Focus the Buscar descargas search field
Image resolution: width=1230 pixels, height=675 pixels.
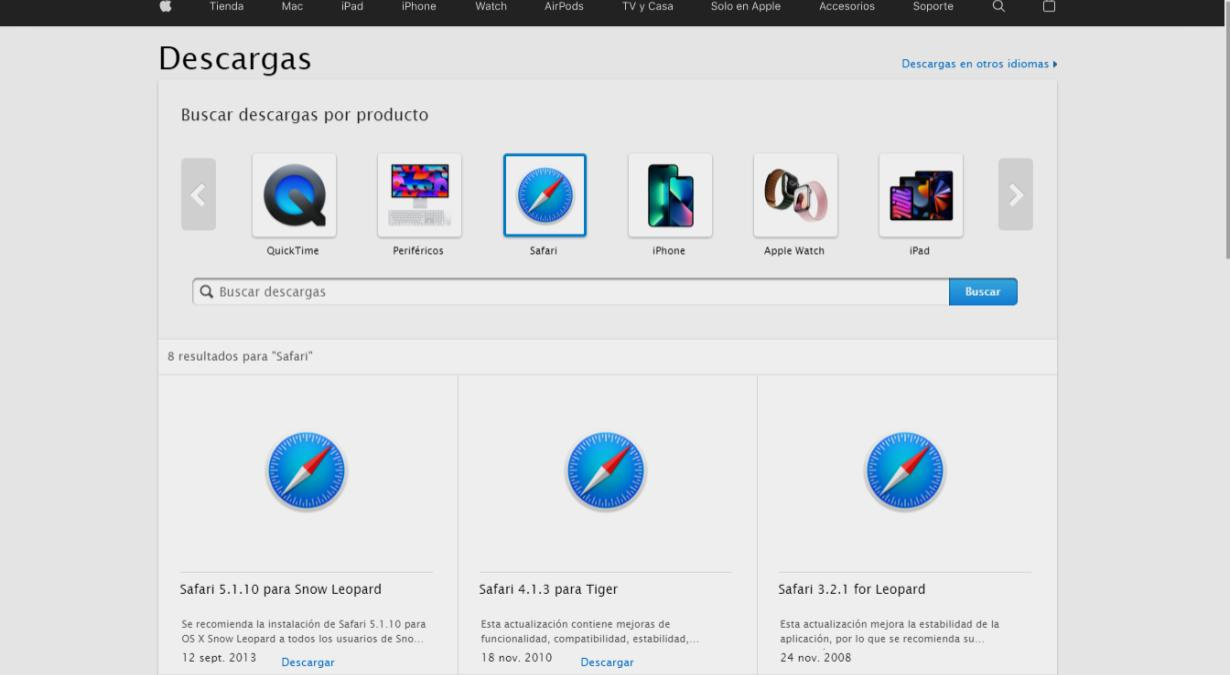pyautogui.click(x=571, y=292)
